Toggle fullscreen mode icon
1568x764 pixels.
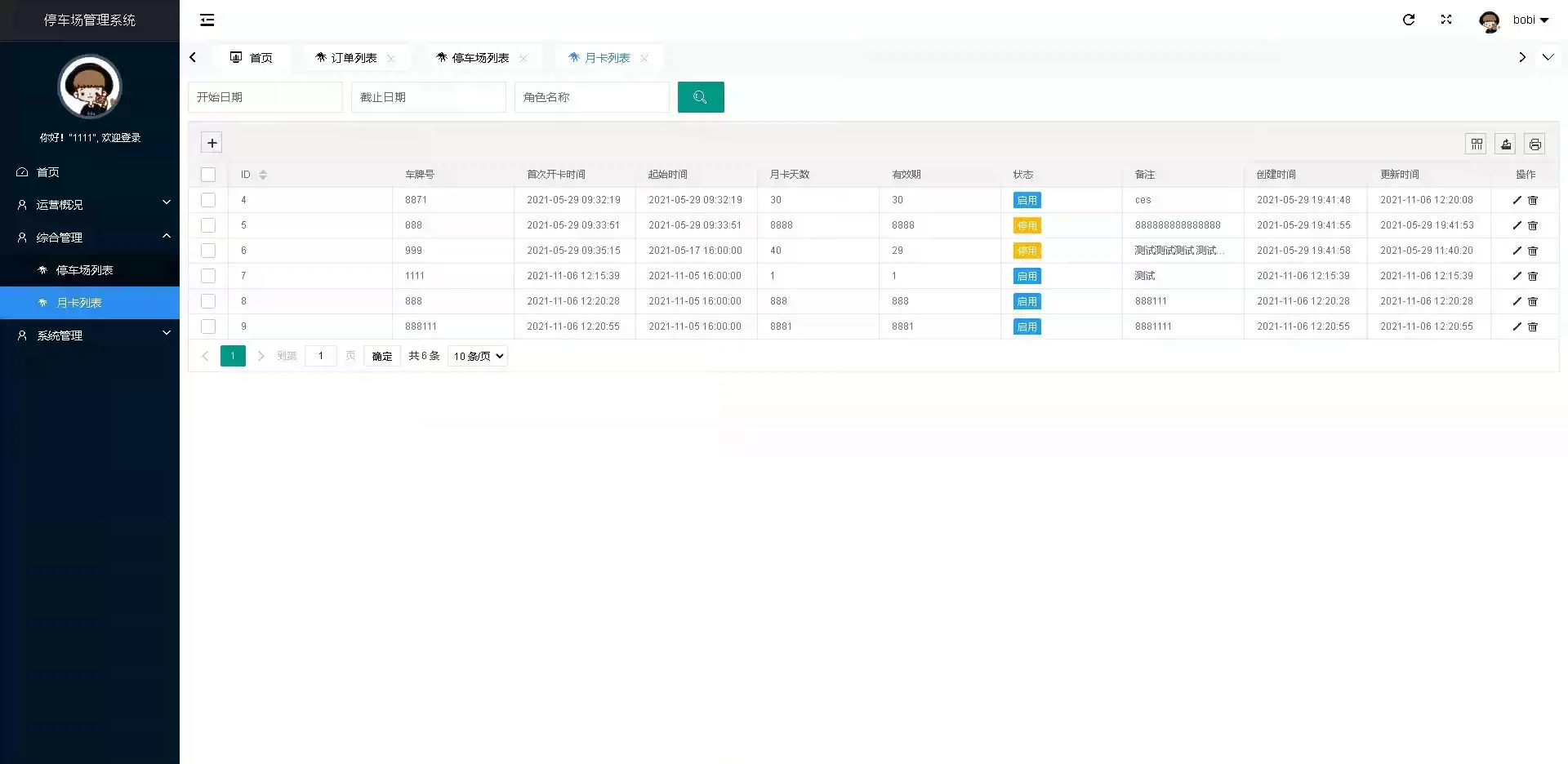1446,20
